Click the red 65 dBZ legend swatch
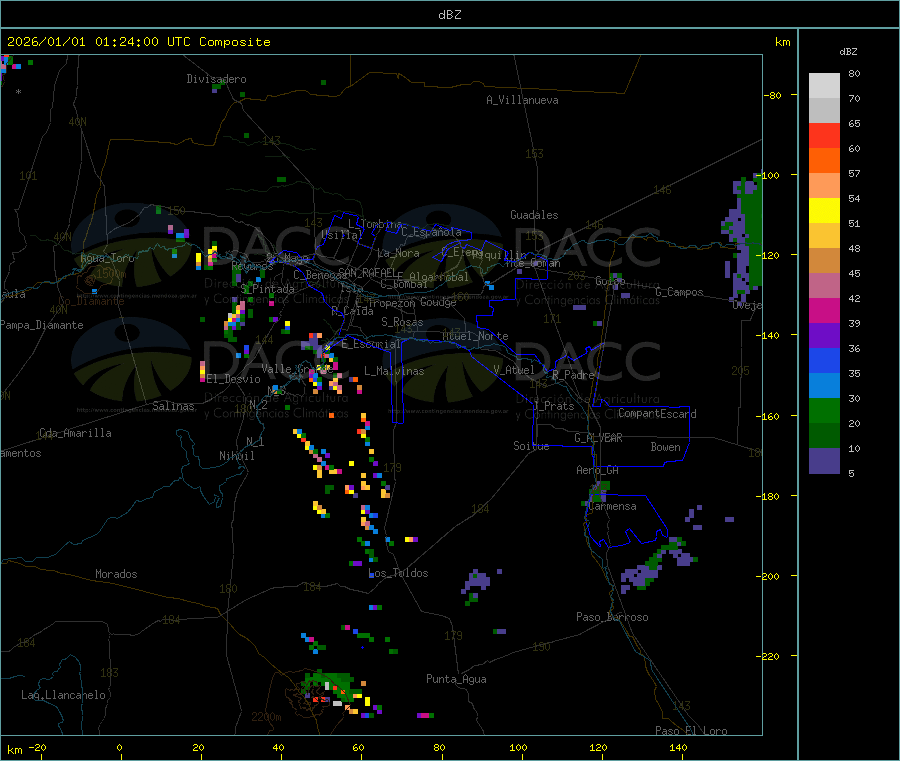This screenshot has width=900, height=761. [824, 135]
